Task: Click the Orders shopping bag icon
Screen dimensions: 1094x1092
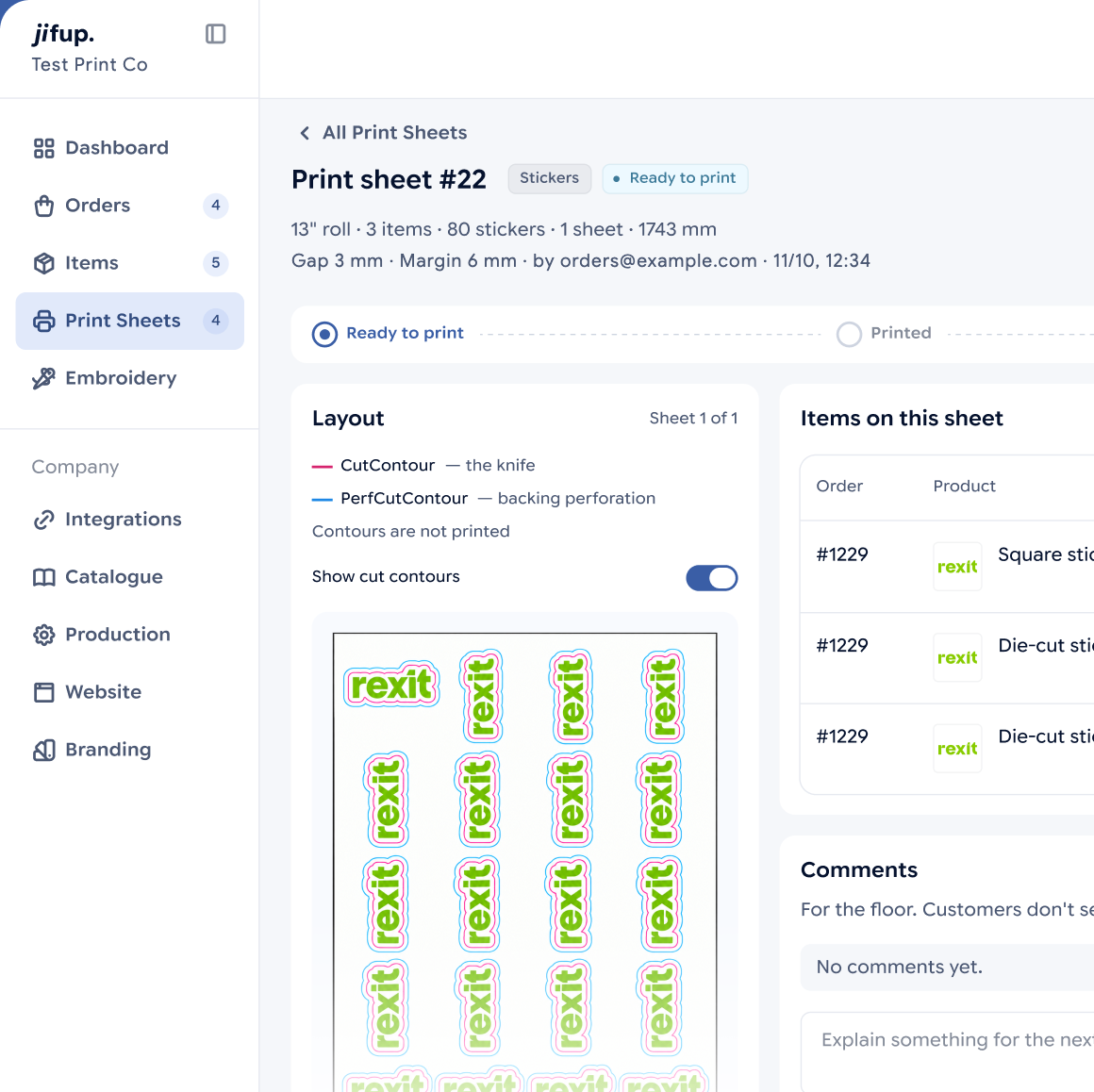Action: [44, 206]
